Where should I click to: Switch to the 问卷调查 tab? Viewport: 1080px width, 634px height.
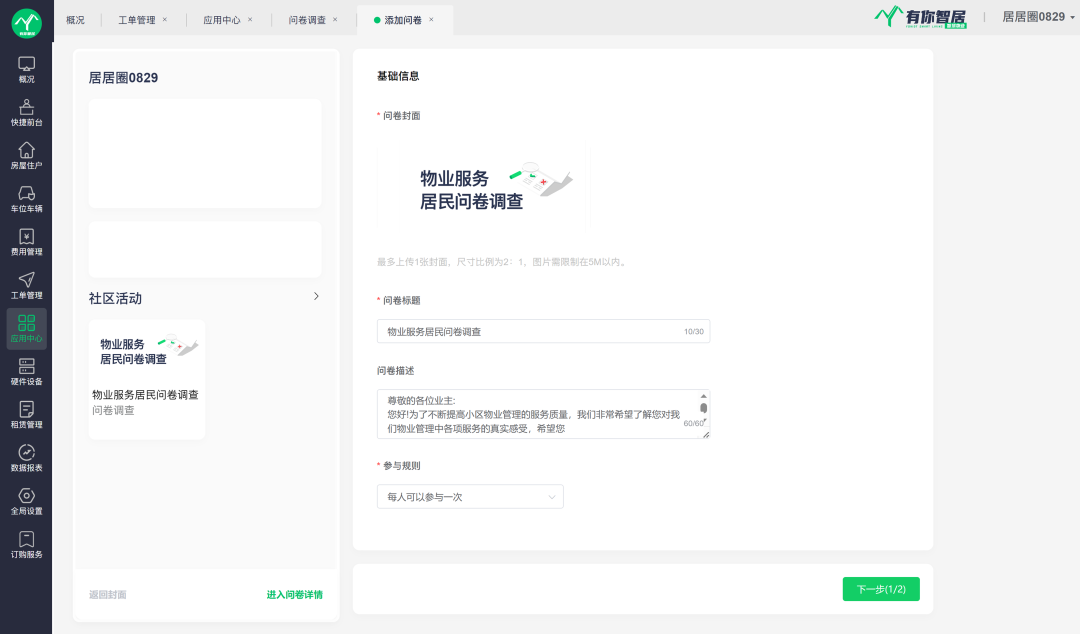click(x=306, y=20)
